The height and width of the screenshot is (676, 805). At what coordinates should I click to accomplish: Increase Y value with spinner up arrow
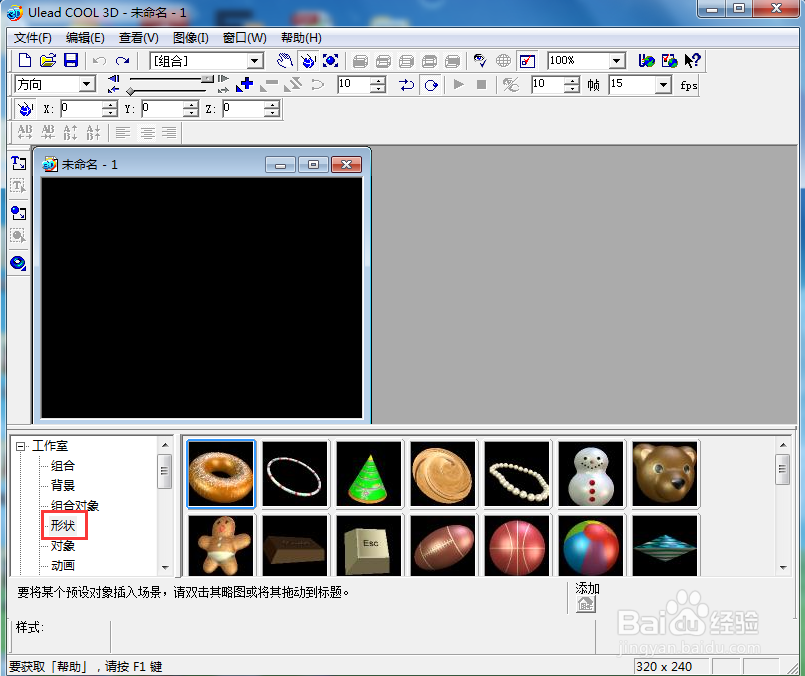(x=190, y=104)
